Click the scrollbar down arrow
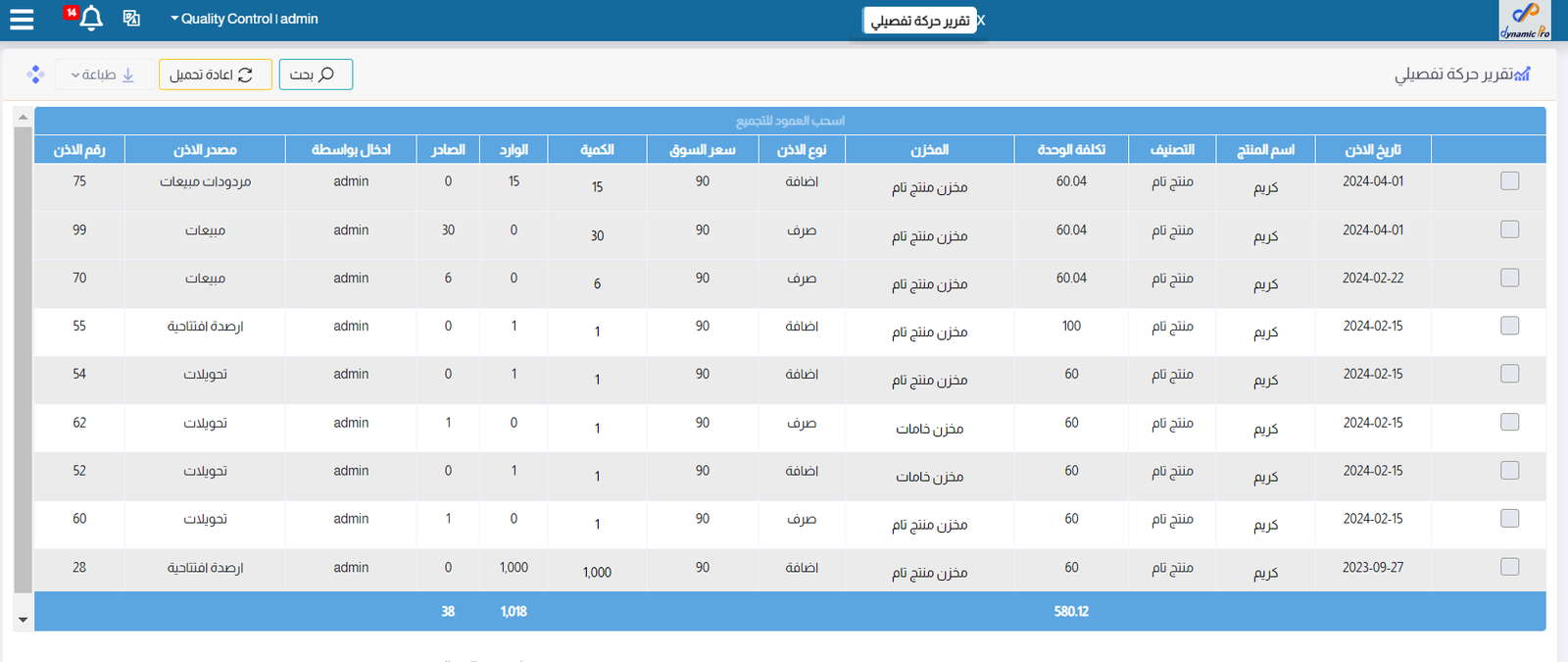The image size is (1568, 662). [x=23, y=620]
